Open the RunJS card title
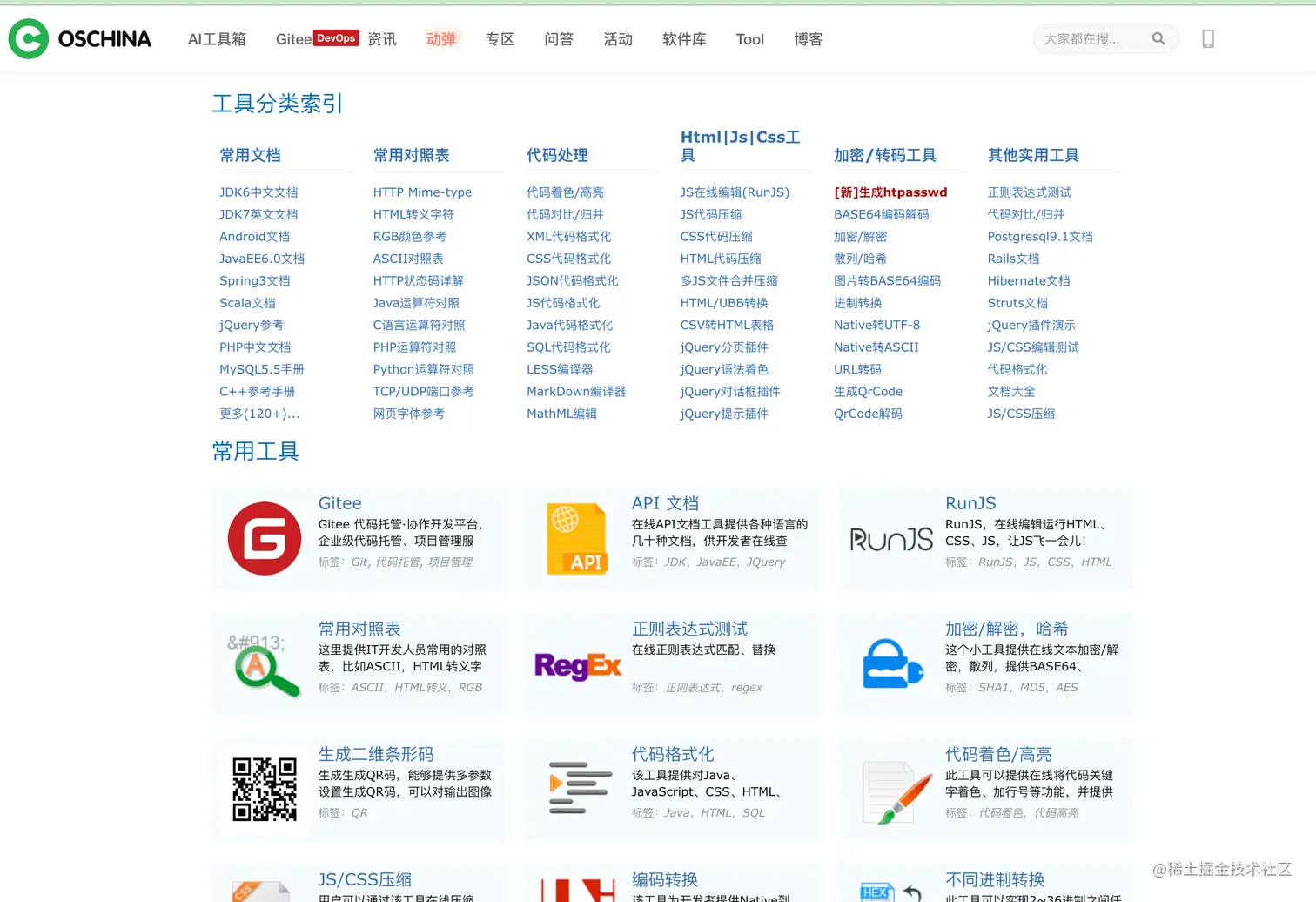This screenshot has width=1316, height=902. pos(970,503)
